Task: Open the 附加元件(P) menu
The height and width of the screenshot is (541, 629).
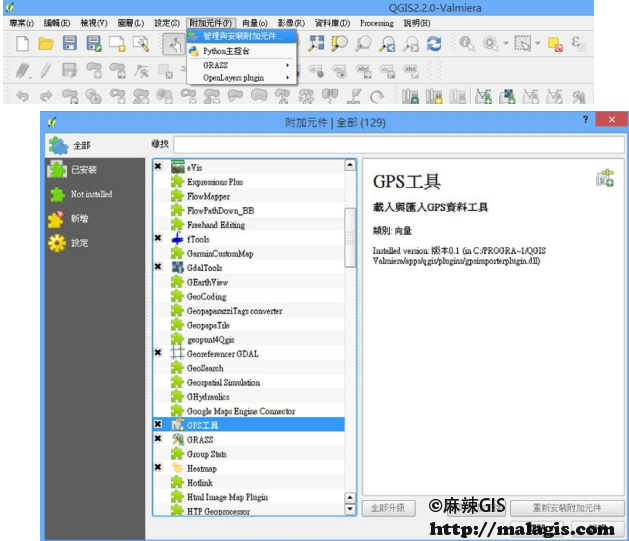Action: coord(211,23)
